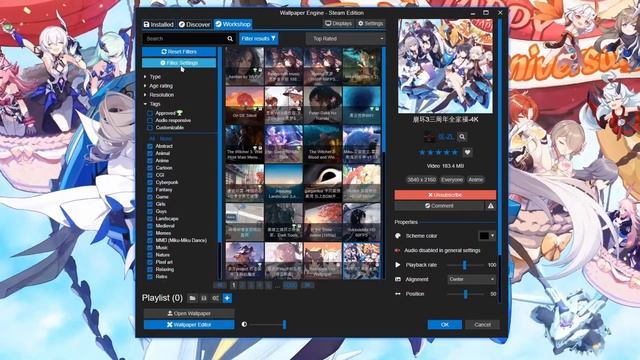The height and width of the screenshot is (360, 640).
Task: Go to results page 1
Action: click(x=233, y=285)
